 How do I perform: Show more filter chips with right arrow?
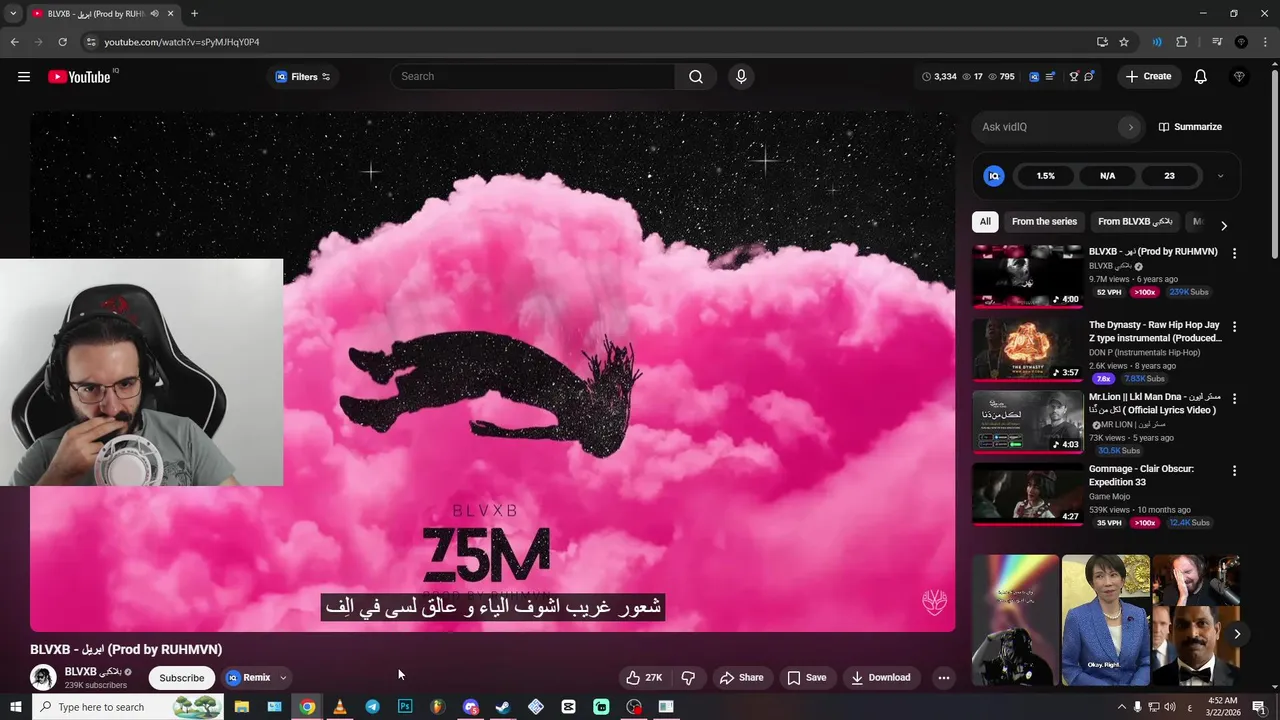pos(1223,226)
